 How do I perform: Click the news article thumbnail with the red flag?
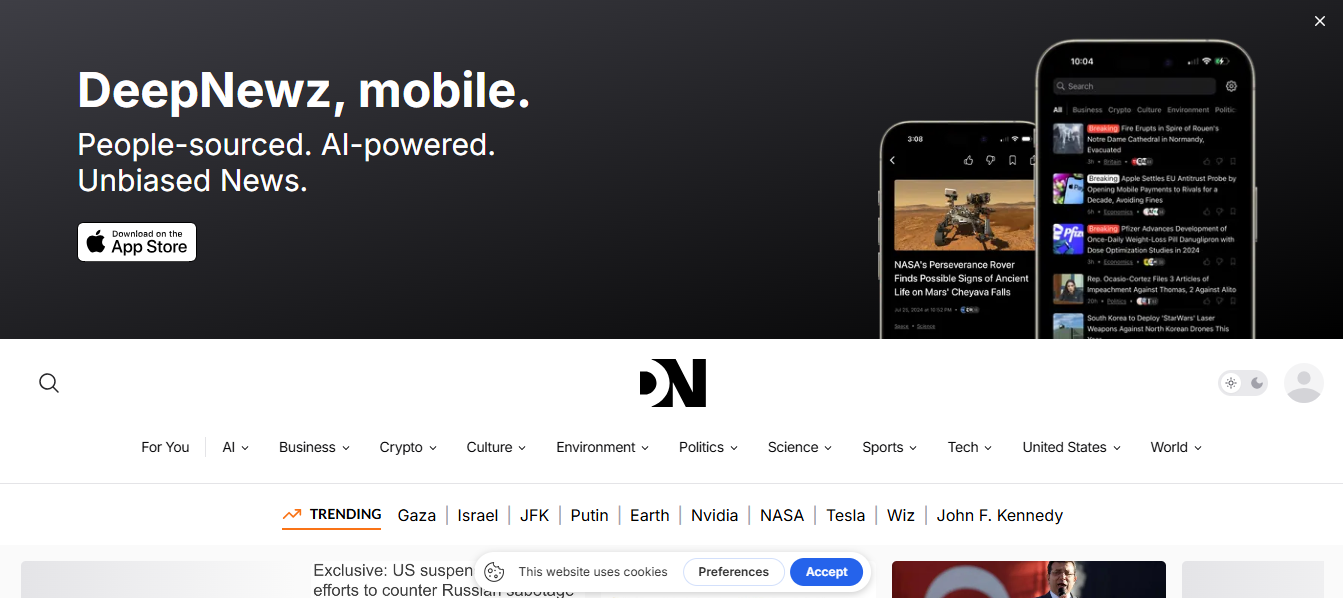[x=1028, y=579]
